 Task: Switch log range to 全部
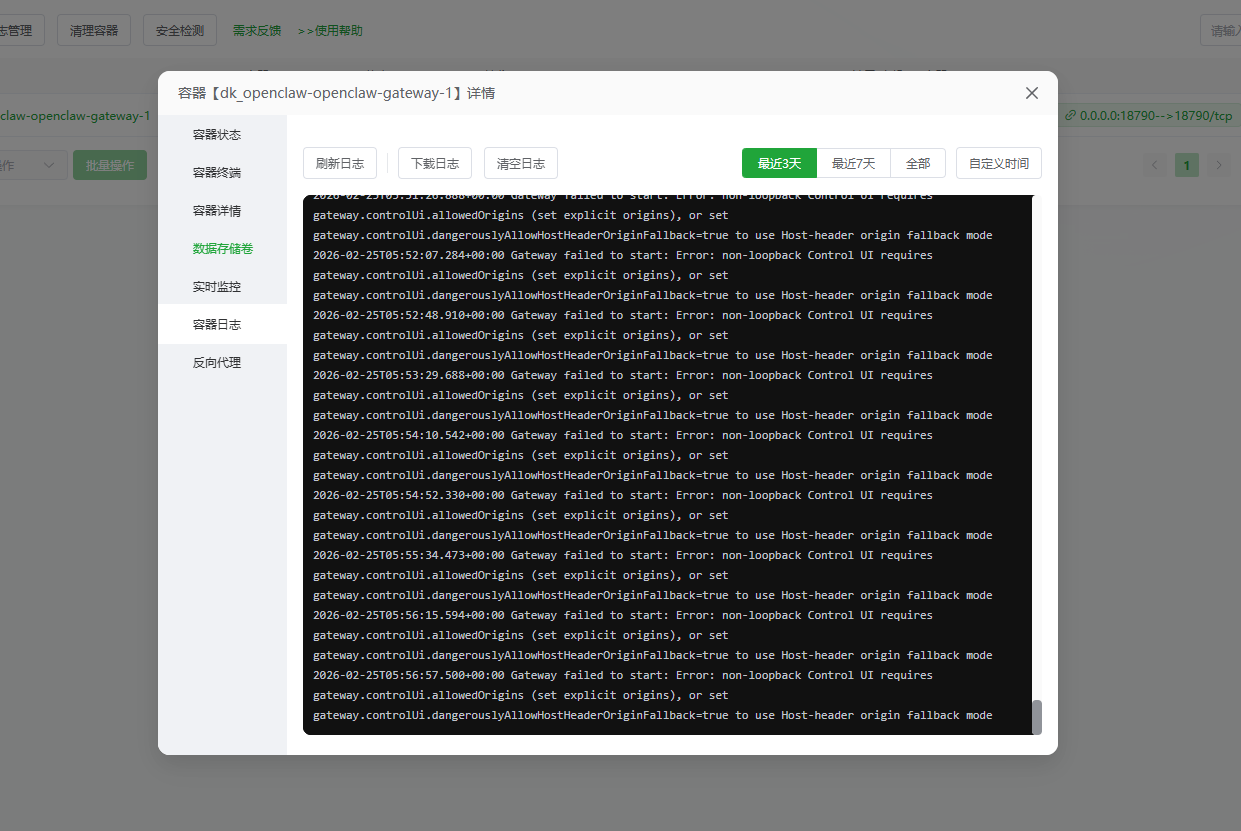917,162
